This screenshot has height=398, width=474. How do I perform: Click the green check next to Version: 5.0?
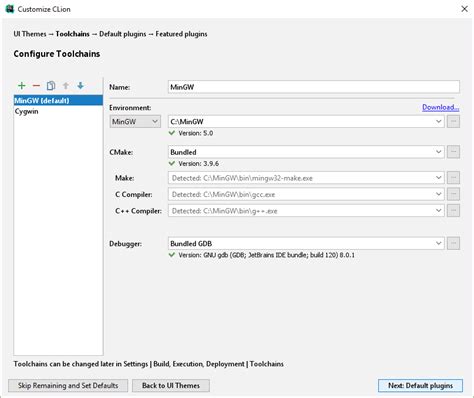(172, 133)
